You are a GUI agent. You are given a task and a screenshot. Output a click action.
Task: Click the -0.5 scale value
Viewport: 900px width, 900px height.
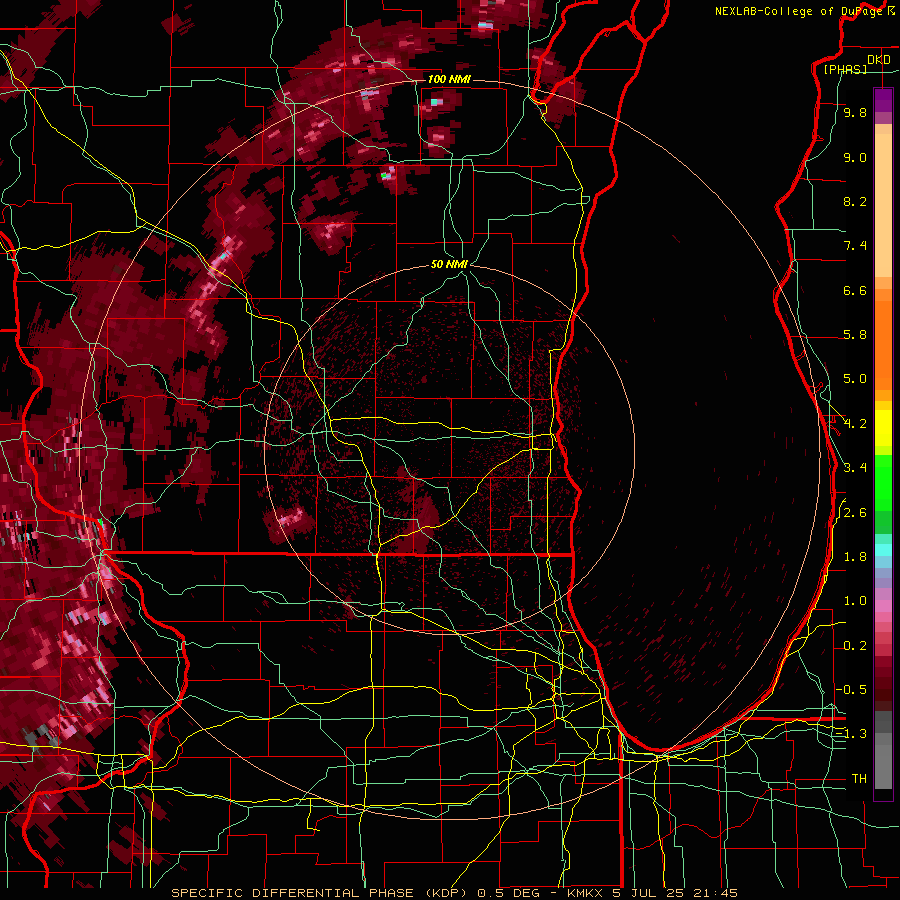pos(851,690)
